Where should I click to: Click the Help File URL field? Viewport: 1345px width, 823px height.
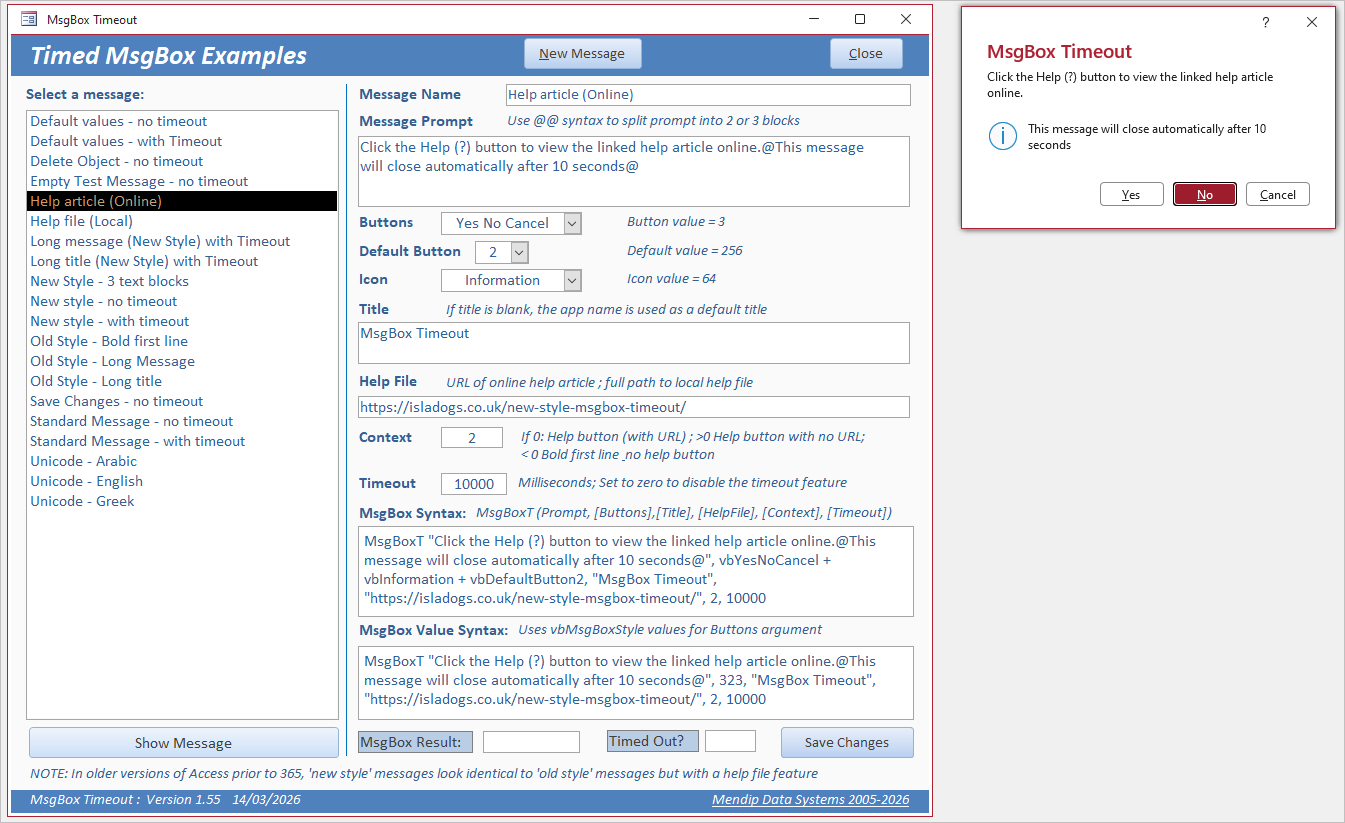(634, 407)
